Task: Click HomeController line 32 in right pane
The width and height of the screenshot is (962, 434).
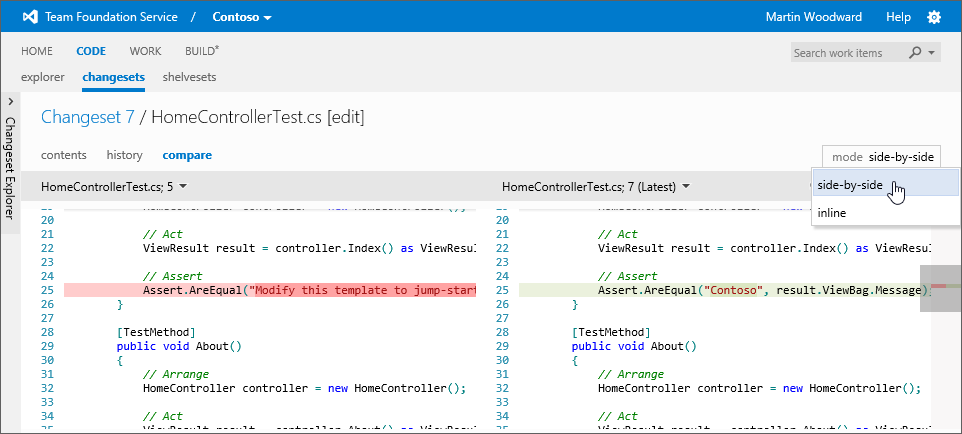Action: [x=760, y=388]
